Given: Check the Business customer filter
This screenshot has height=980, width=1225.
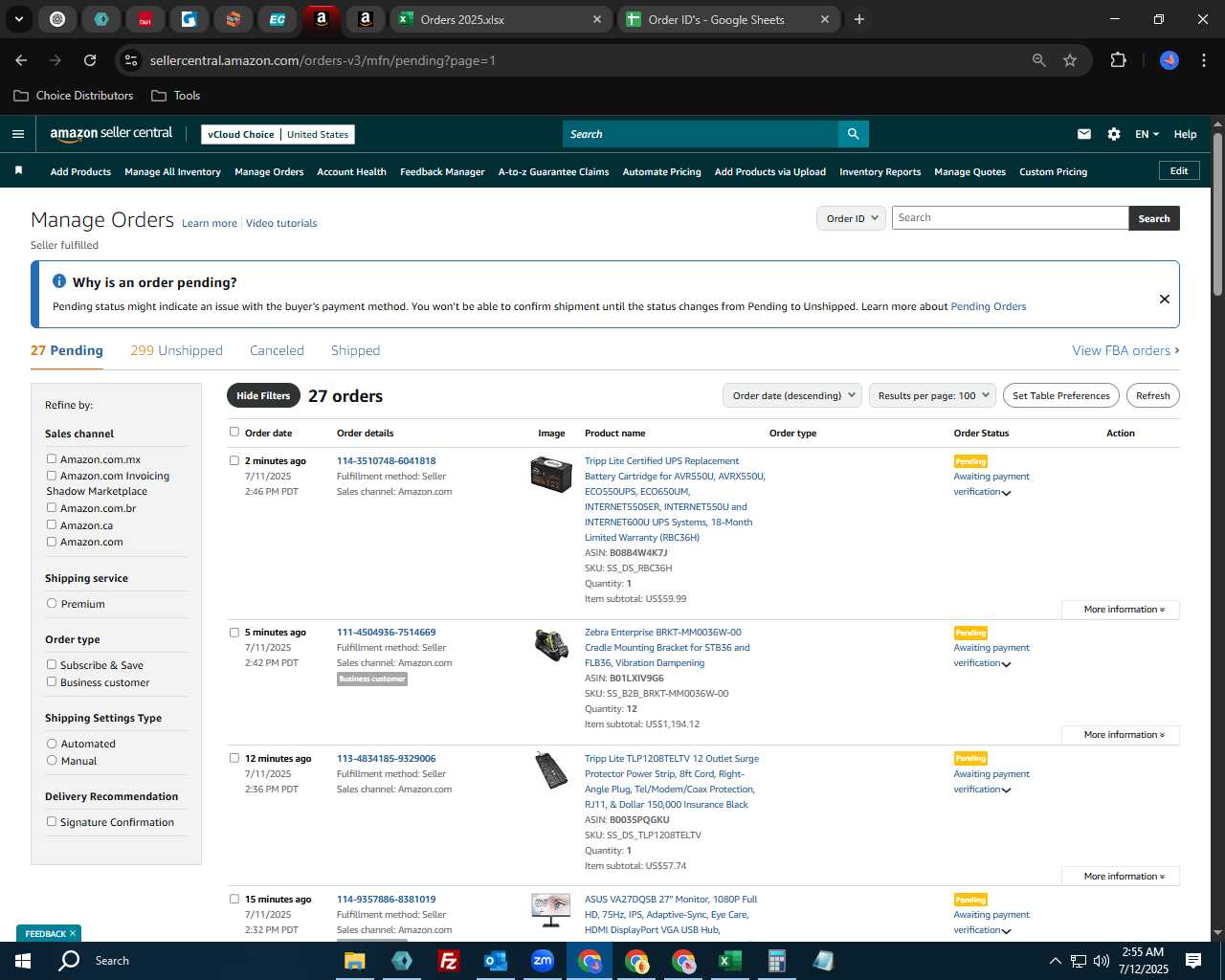Looking at the screenshot, I should pyautogui.click(x=52, y=681).
